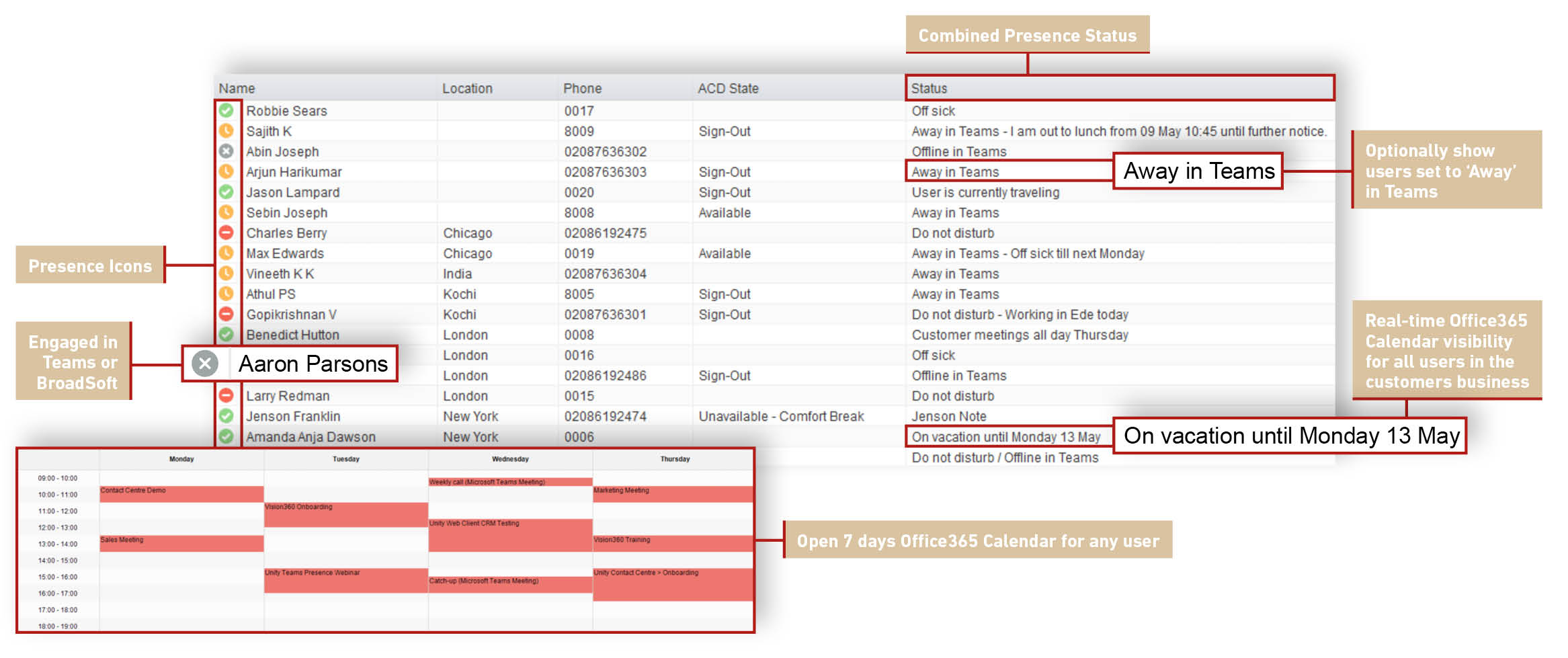Image resolution: width=1568 pixels, height=658 pixels.
Task: Select the Amanda Anja Dawson contact row
Action: tap(311, 437)
